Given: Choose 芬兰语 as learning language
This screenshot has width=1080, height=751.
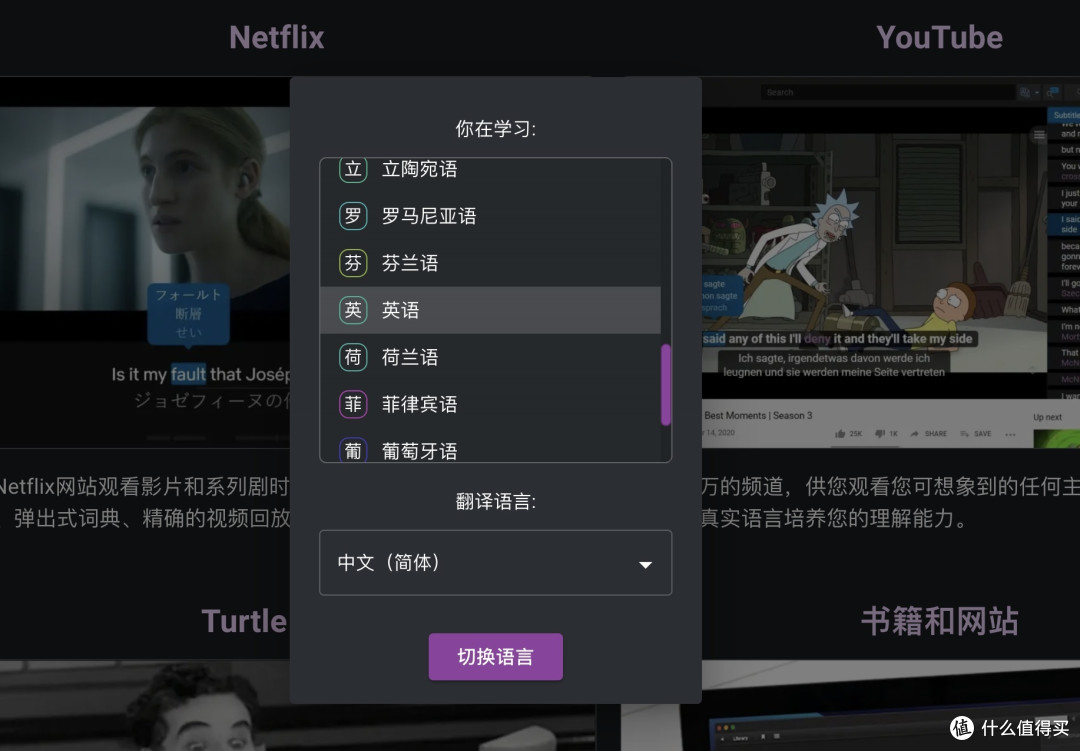Looking at the screenshot, I should pyautogui.click(x=490, y=263).
